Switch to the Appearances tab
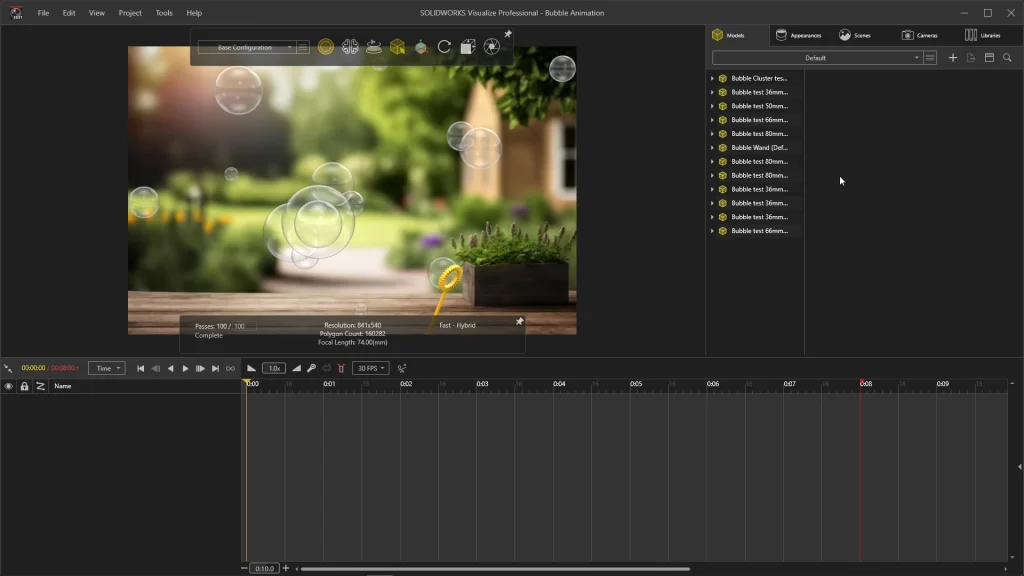Image resolution: width=1024 pixels, height=576 pixels. point(798,35)
